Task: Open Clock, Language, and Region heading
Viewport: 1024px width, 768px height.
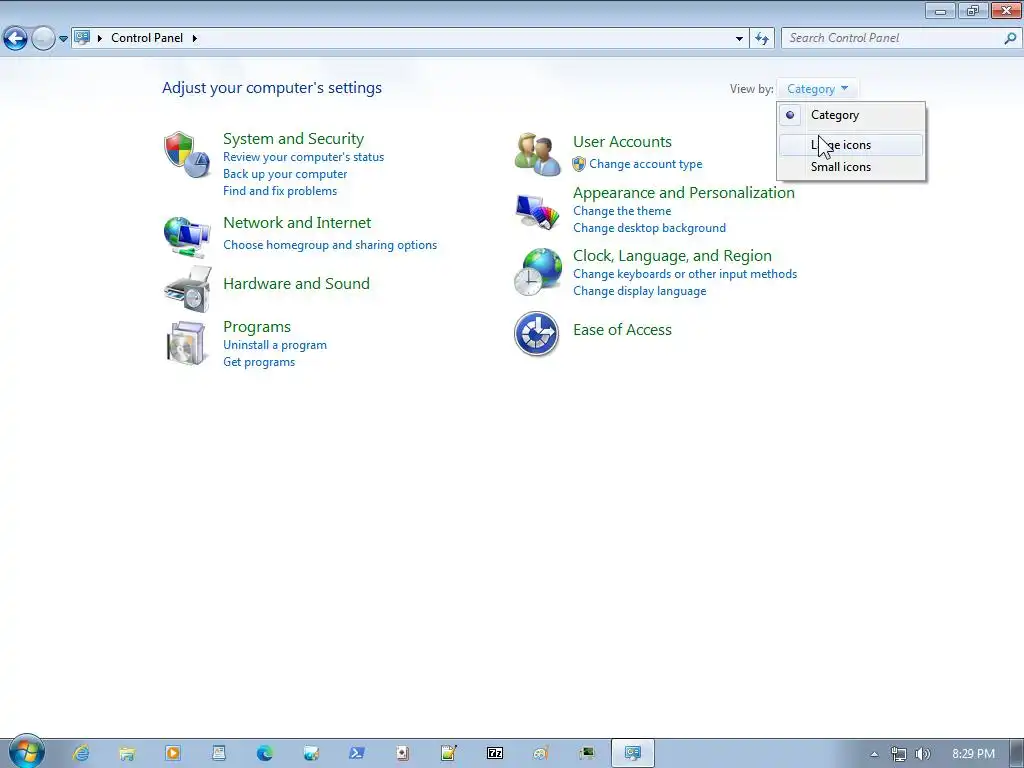Action: click(x=672, y=255)
